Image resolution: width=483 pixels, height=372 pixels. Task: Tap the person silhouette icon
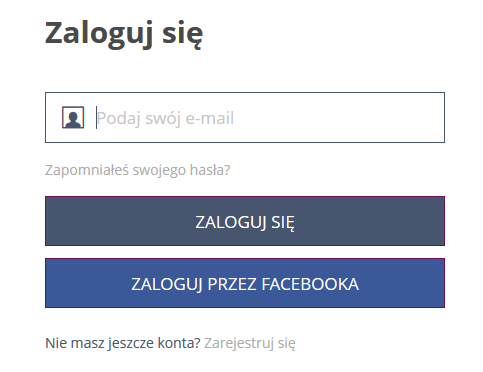click(x=73, y=118)
